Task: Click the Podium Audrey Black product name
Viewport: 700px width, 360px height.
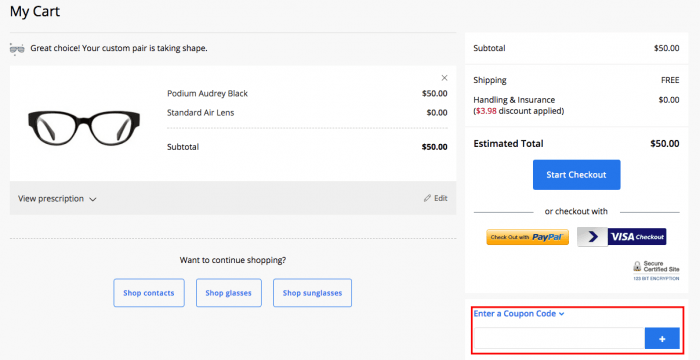Action: coord(207,93)
